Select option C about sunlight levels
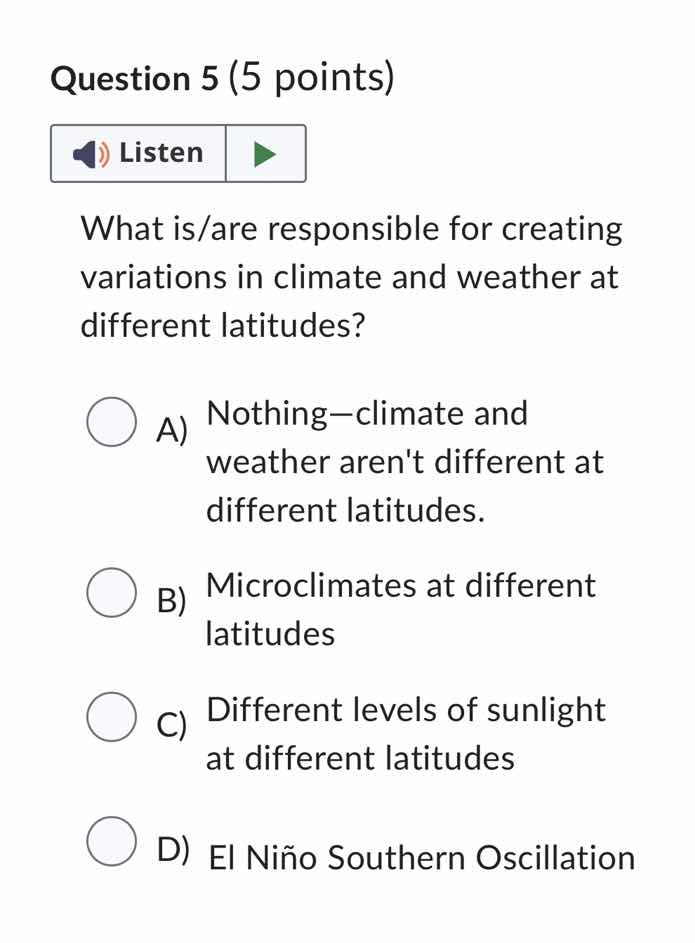 point(111,716)
